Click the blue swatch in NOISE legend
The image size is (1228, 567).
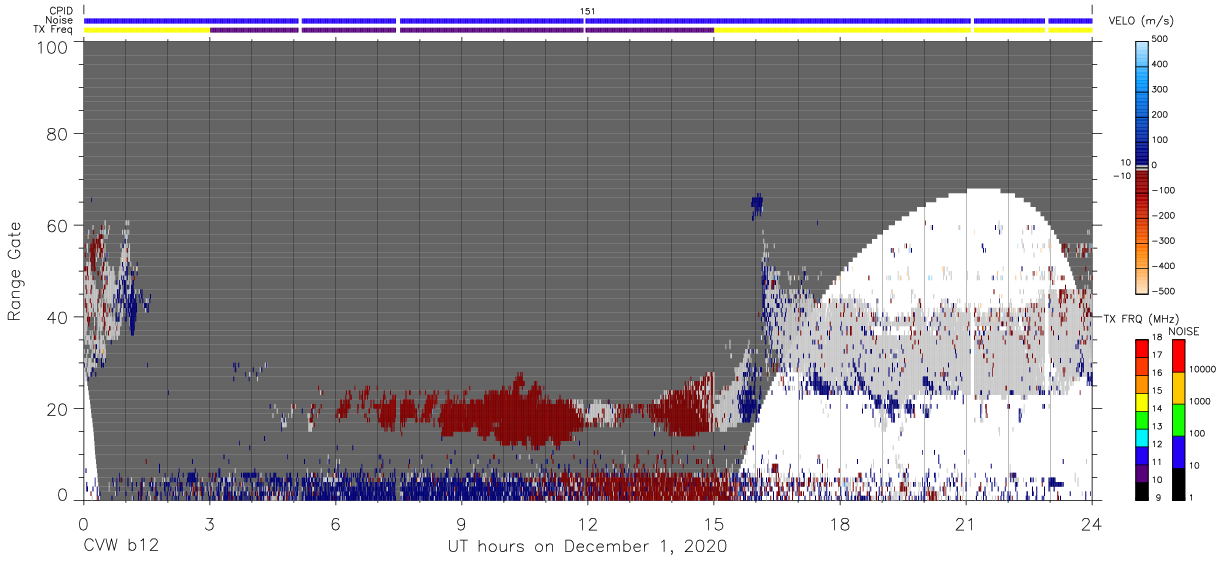pos(1179,452)
